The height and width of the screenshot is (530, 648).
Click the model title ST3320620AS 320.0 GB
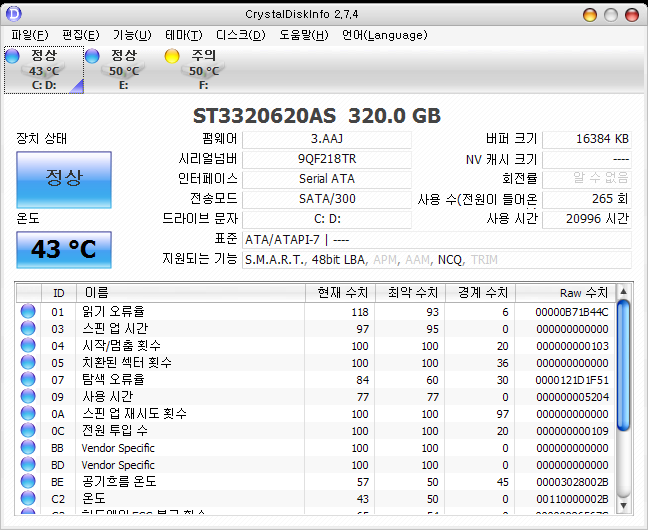(x=317, y=116)
